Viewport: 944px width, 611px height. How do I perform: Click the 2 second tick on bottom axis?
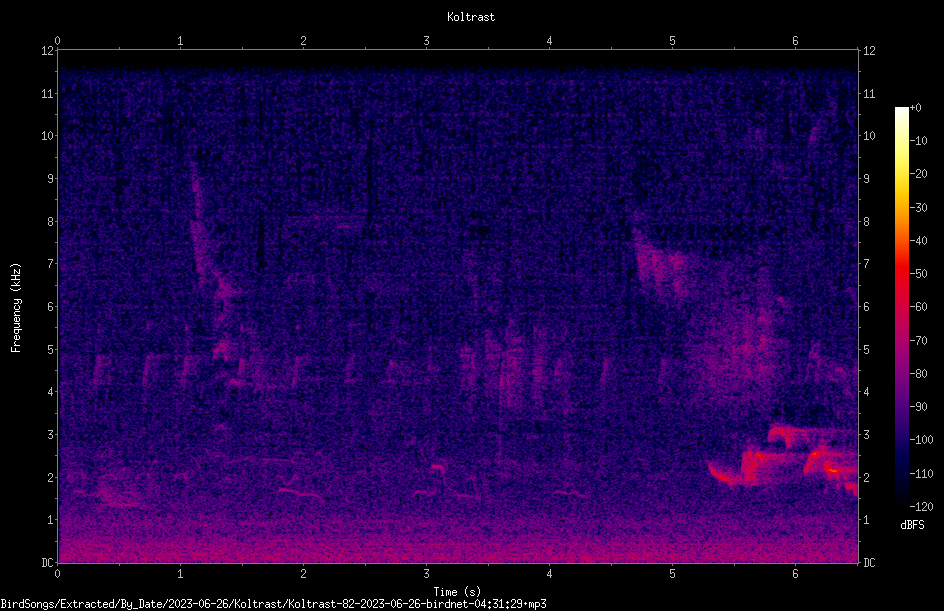303,574
